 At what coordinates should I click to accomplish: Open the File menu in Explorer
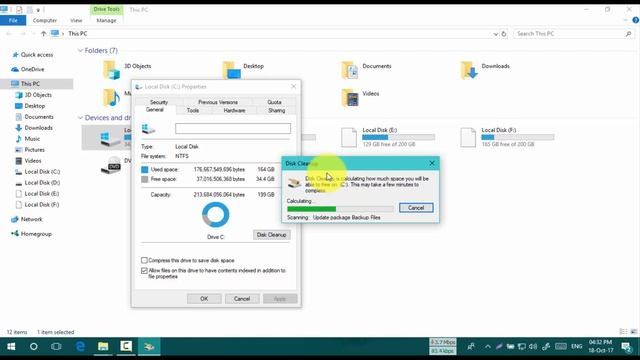click(13, 20)
